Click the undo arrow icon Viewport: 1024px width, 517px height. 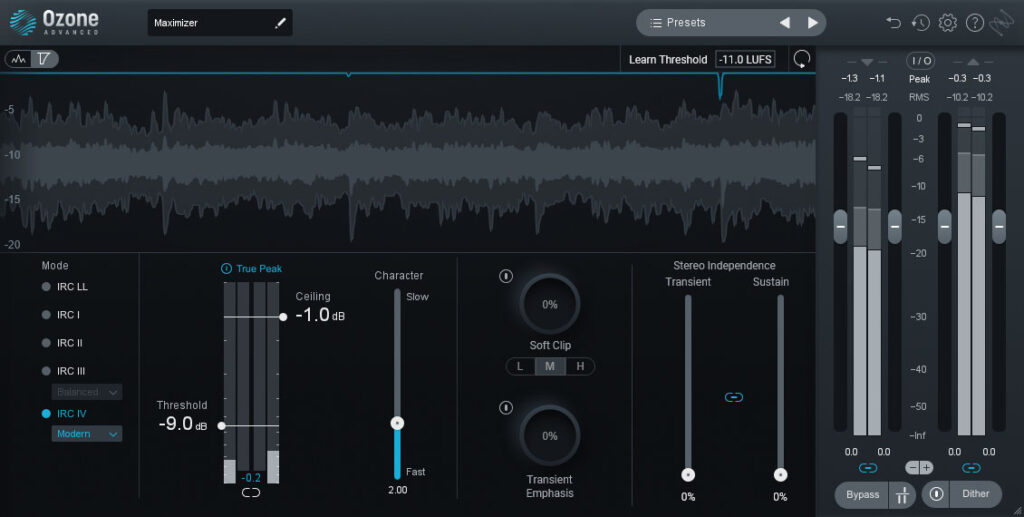tap(894, 22)
